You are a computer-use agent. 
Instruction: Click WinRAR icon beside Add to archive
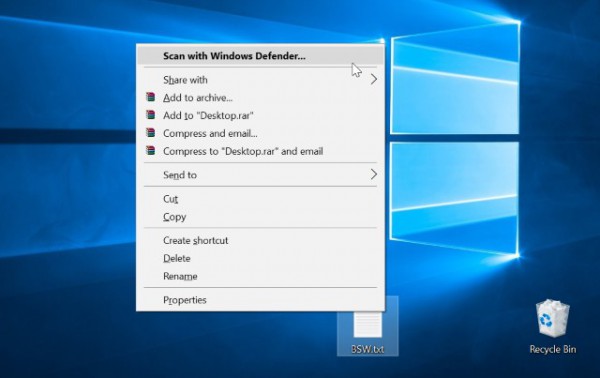(151, 97)
